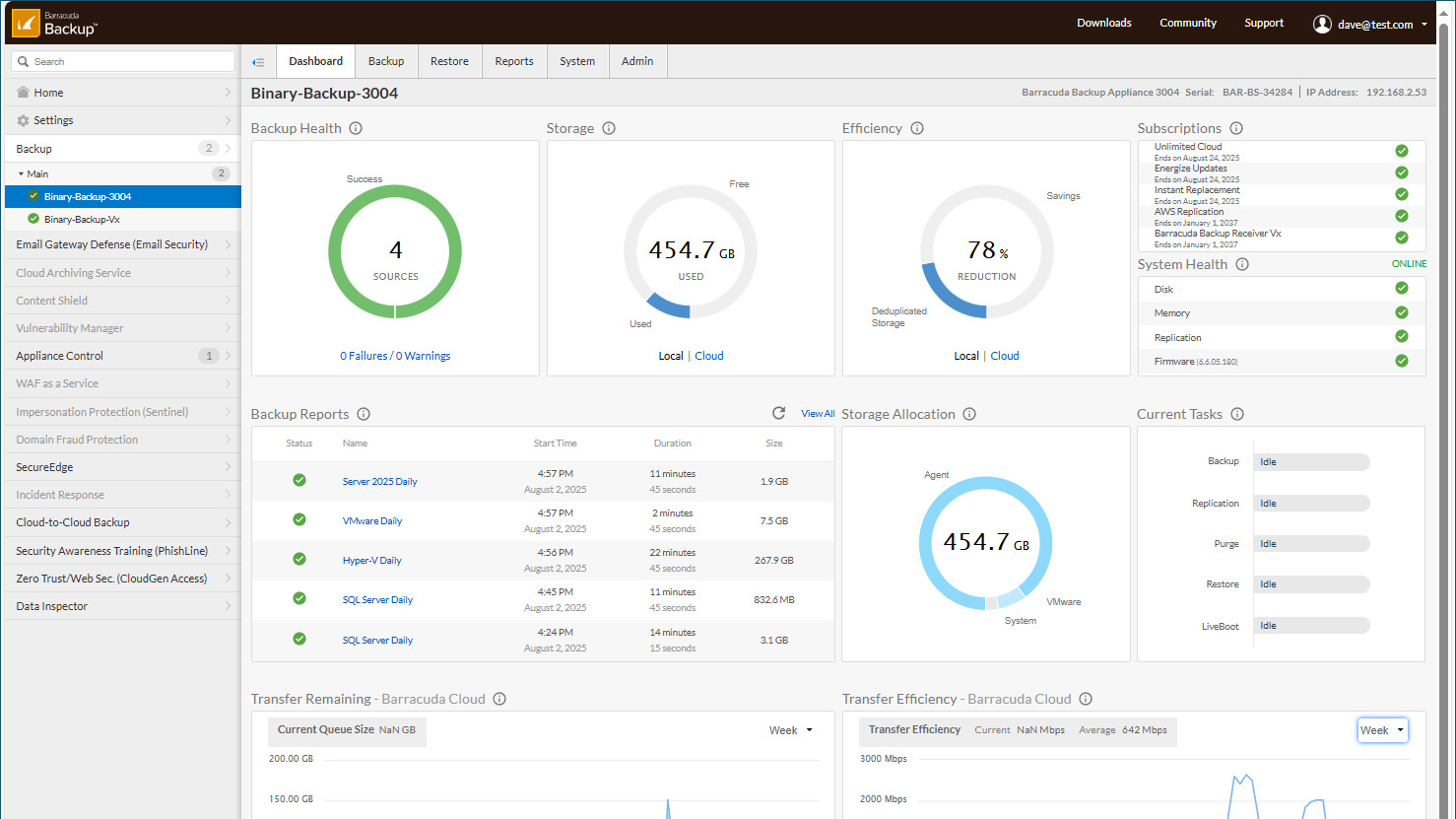Click Memory health green check icon

(1401, 312)
